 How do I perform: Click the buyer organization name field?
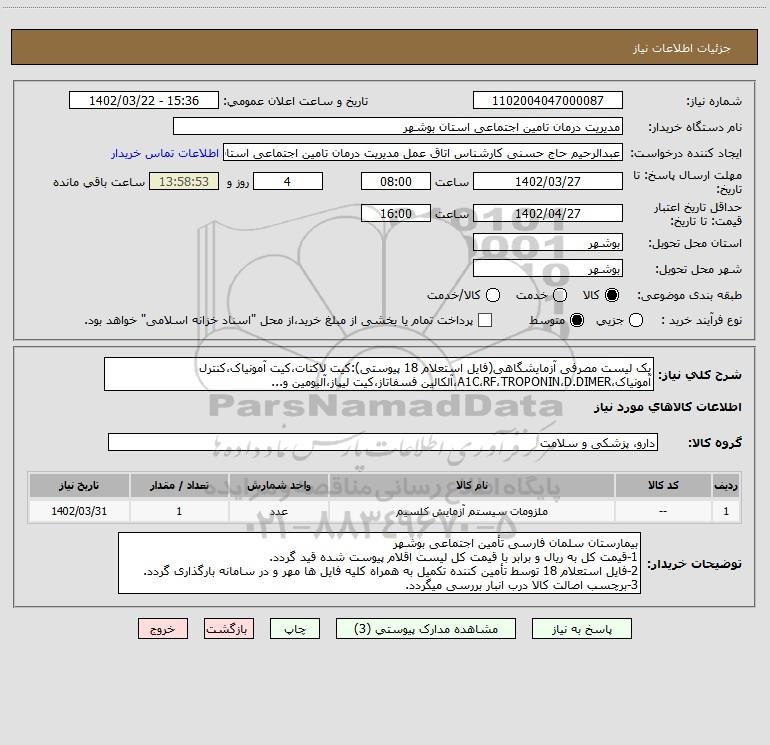398,126
